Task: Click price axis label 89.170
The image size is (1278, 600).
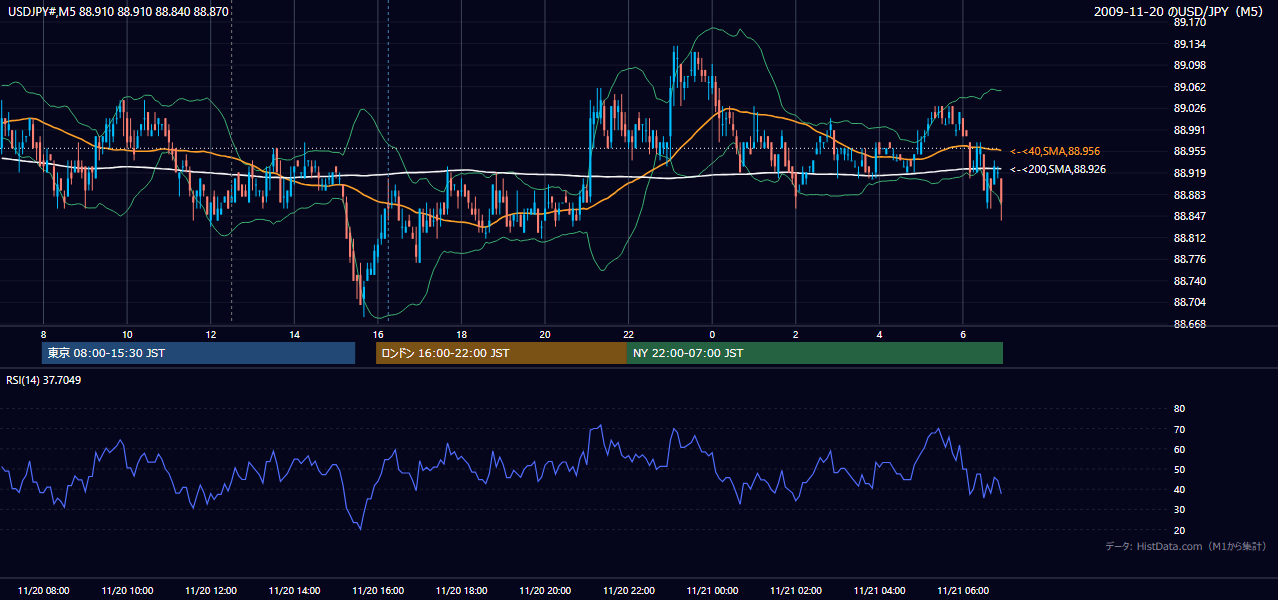Action: 1189,22
